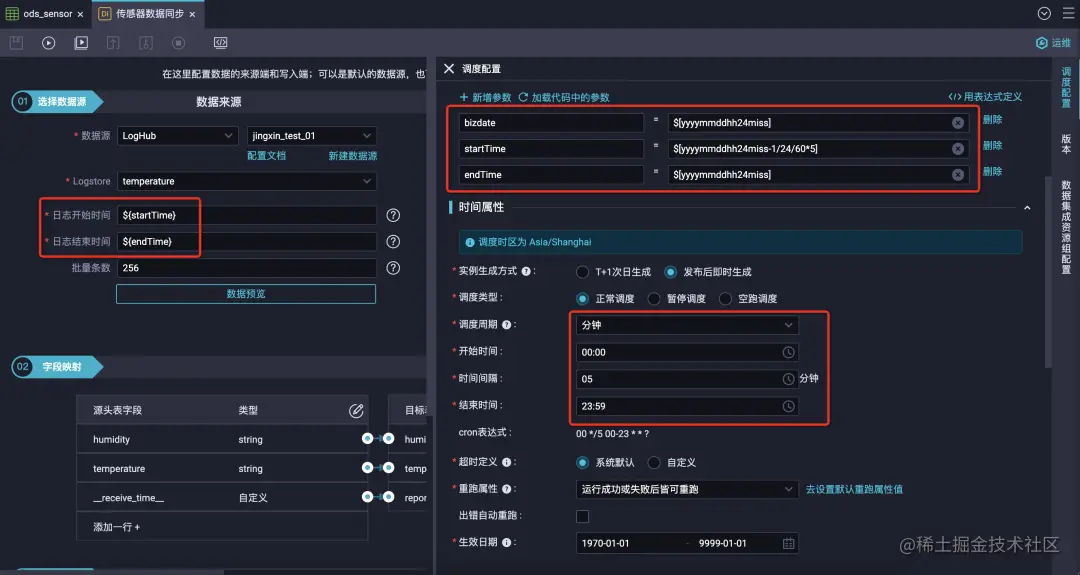Screen dimensions: 1080x575
Task: Click the code script mode icon
Action: coord(220,43)
